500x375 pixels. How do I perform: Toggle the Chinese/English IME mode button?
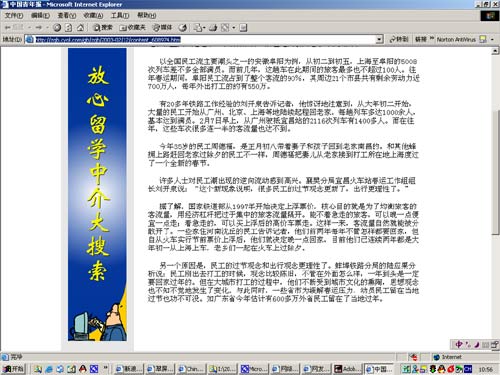click(x=459, y=344)
